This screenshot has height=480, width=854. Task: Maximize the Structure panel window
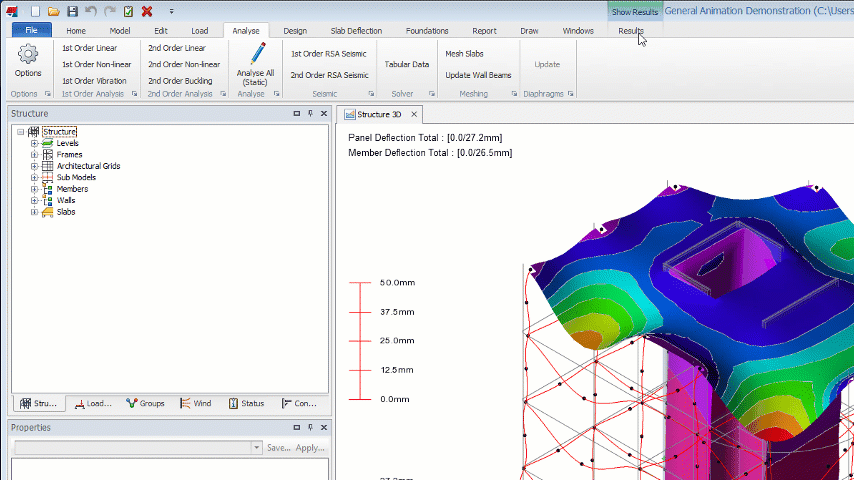pos(297,114)
